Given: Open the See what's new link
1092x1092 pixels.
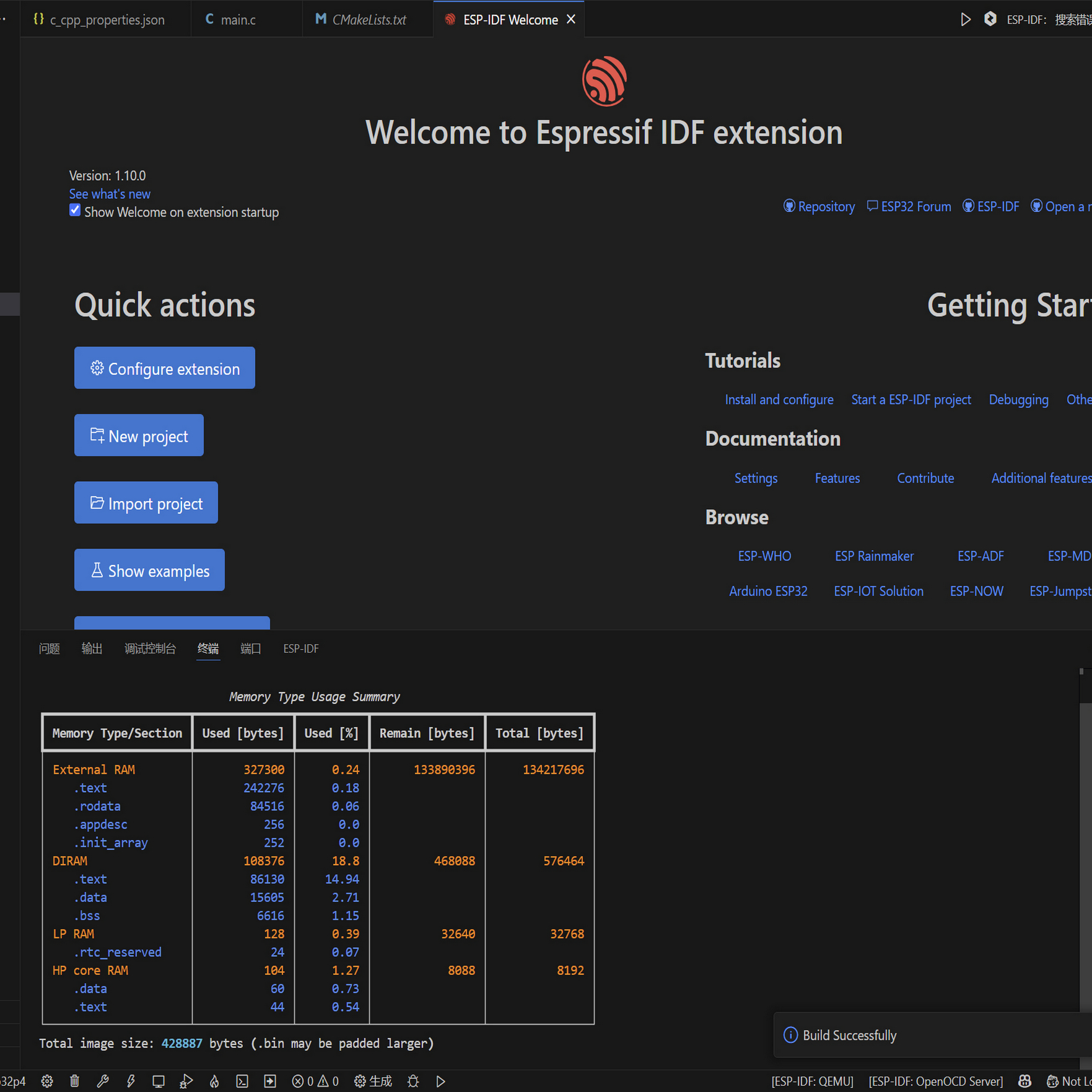Looking at the screenshot, I should 110,194.
